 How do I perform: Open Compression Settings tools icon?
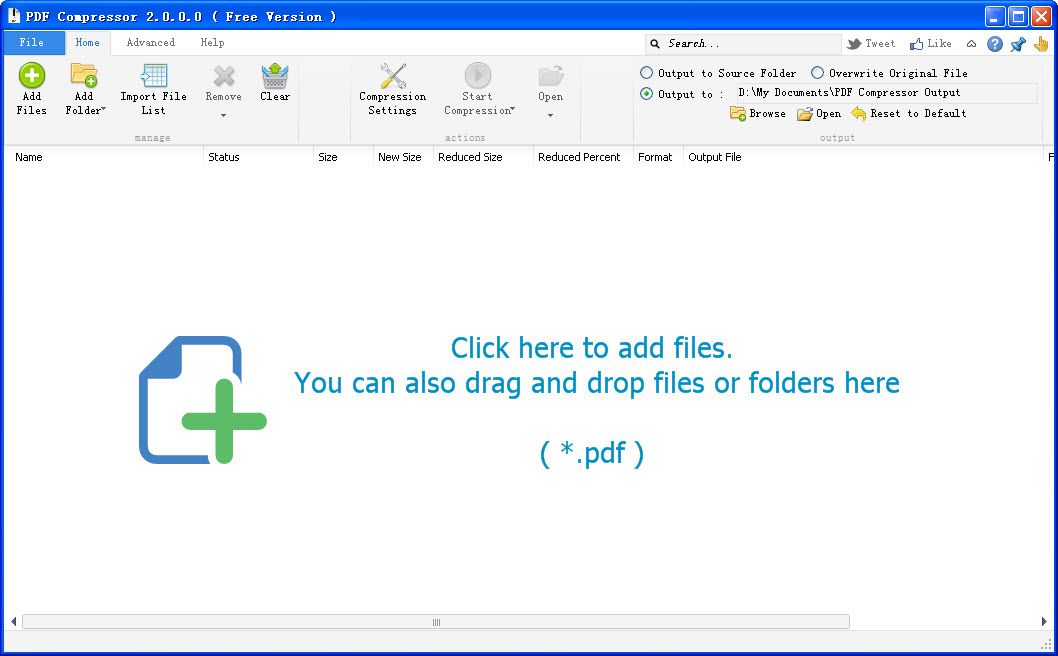tap(393, 76)
